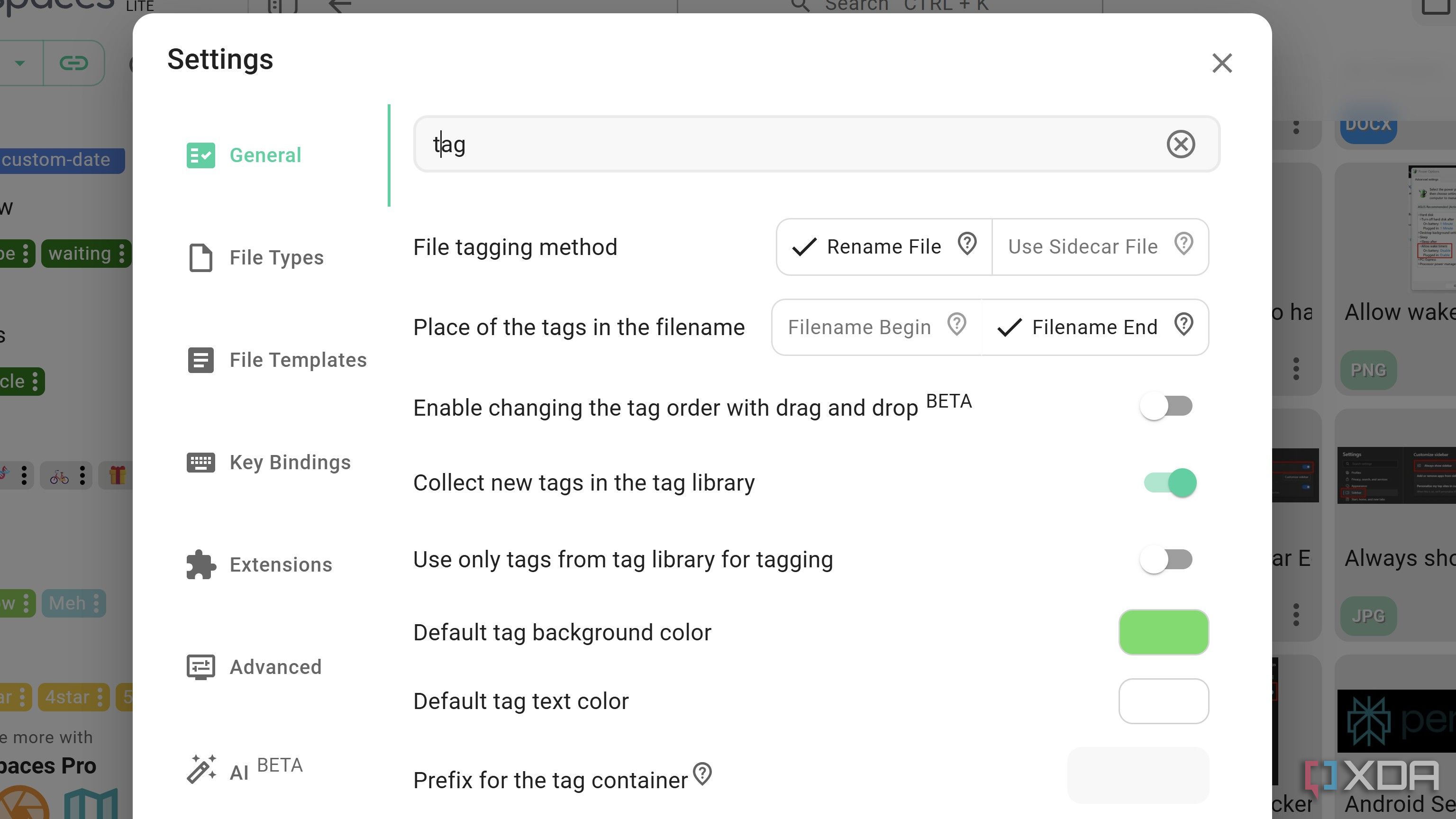Show help for Filename Begin option

coord(956,325)
